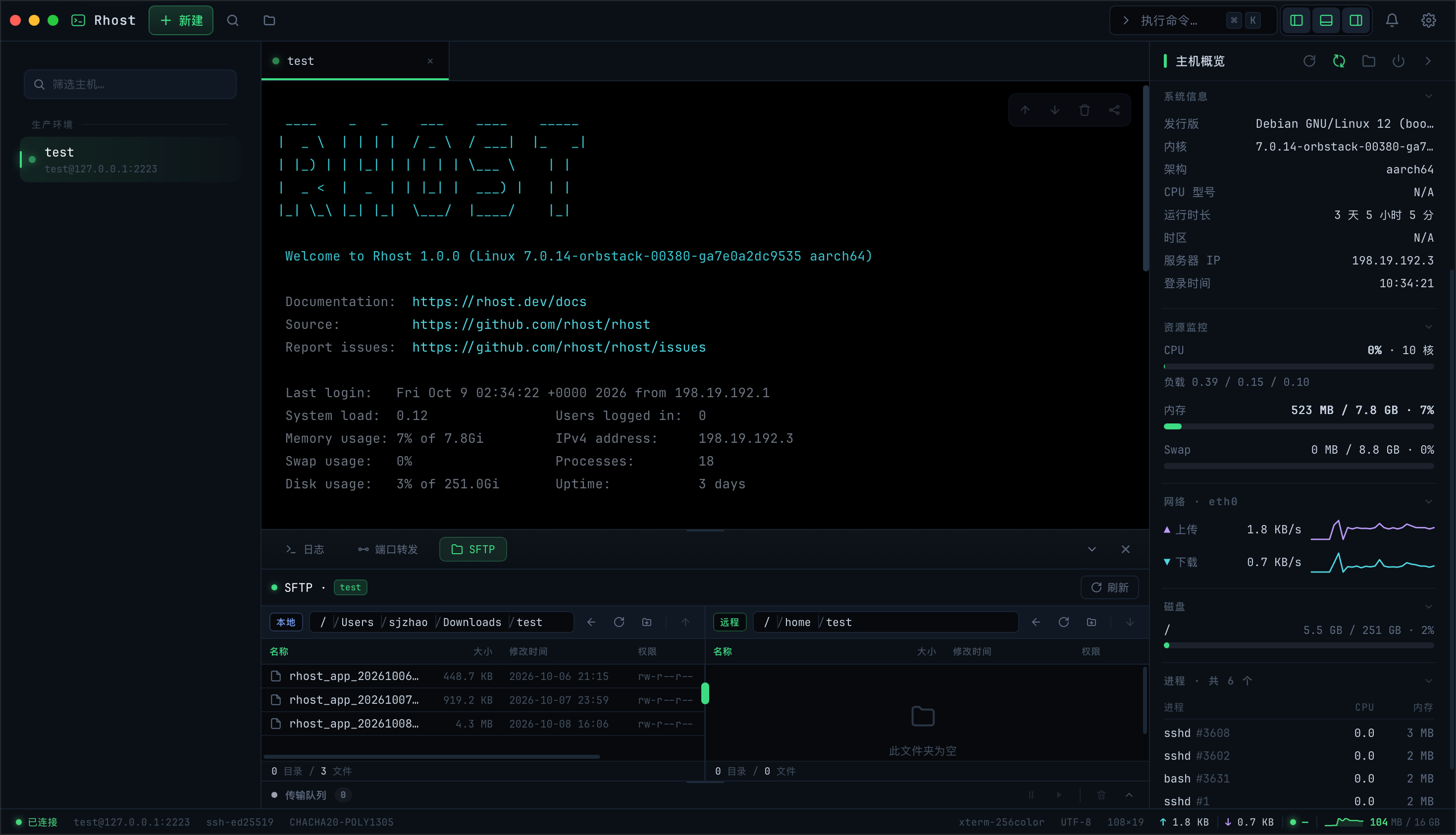Click the power icon in 主机概览

click(x=1399, y=61)
